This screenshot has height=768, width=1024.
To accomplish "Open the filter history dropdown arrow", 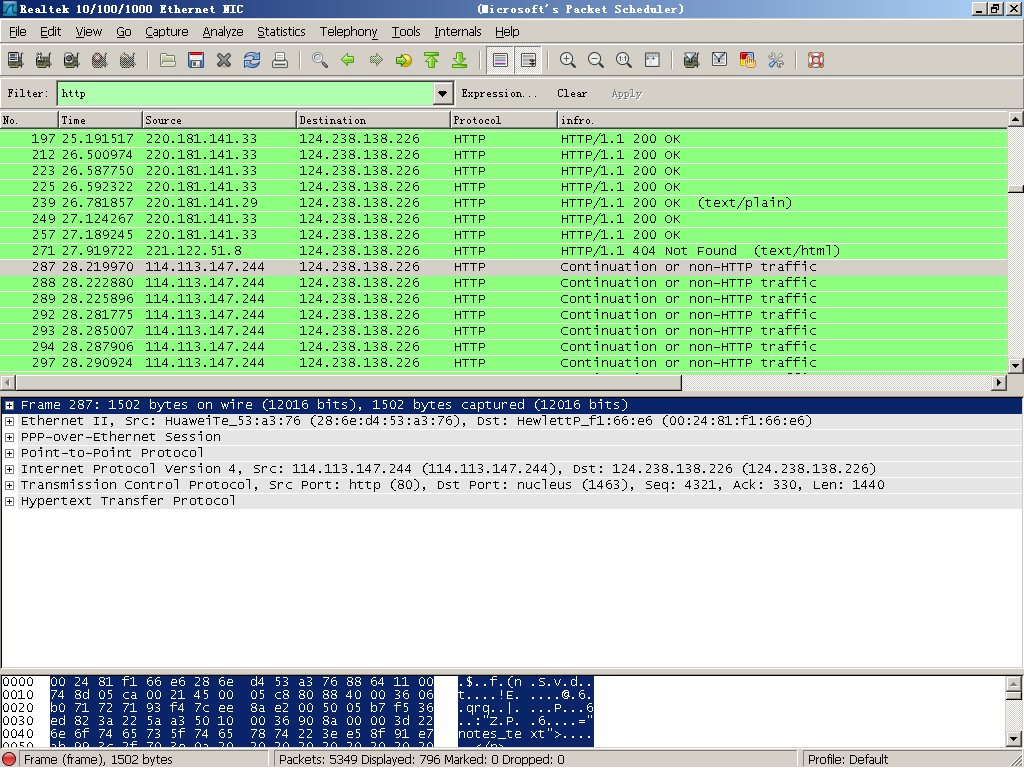I will [x=442, y=93].
